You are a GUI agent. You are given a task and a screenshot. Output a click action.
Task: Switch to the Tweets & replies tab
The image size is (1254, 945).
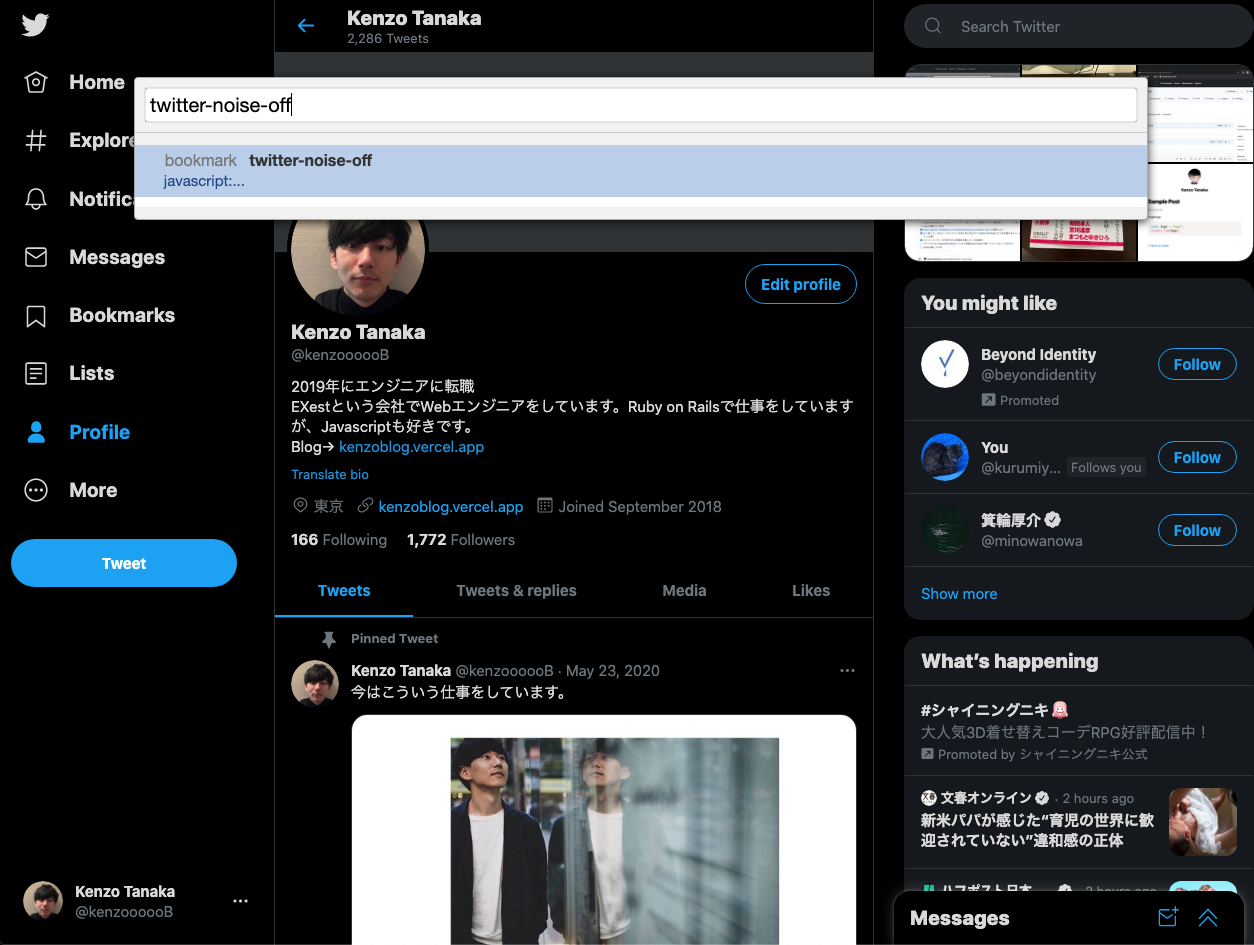coord(516,591)
